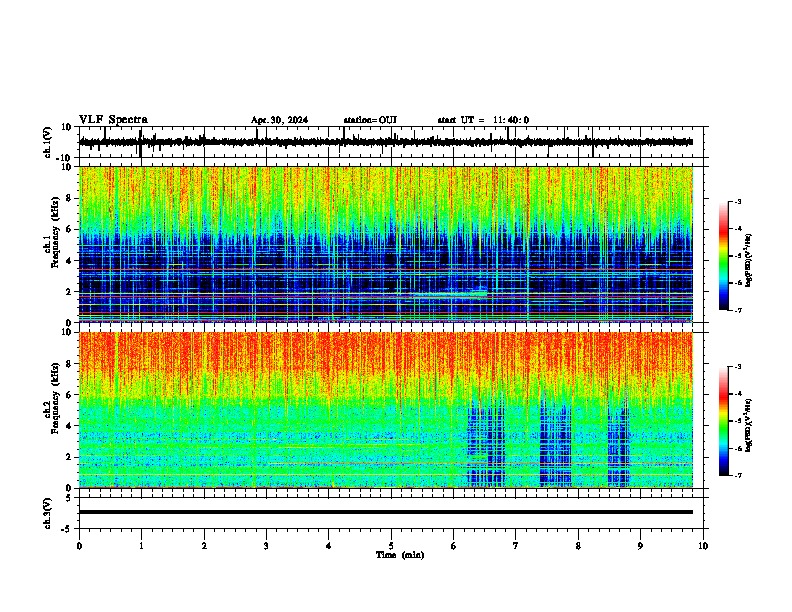Click time axis tick label '9'

[640, 546]
